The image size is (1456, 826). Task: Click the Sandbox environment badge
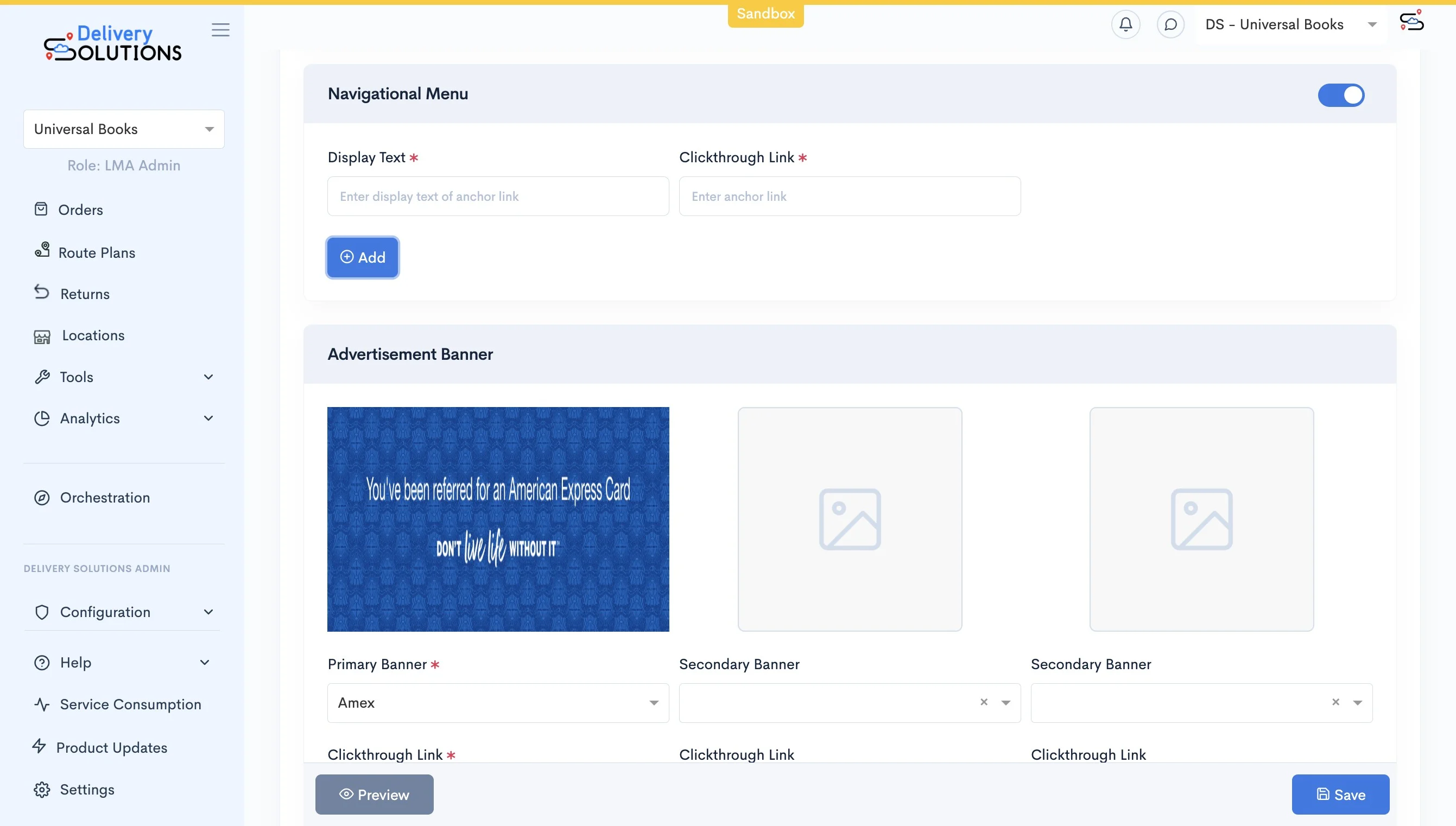click(765, 14)
